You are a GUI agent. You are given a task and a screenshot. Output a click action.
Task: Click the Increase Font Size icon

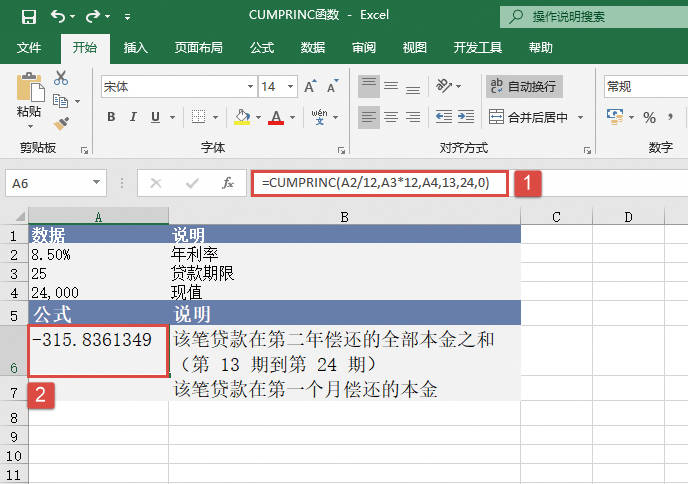click(x=311, y=87)
